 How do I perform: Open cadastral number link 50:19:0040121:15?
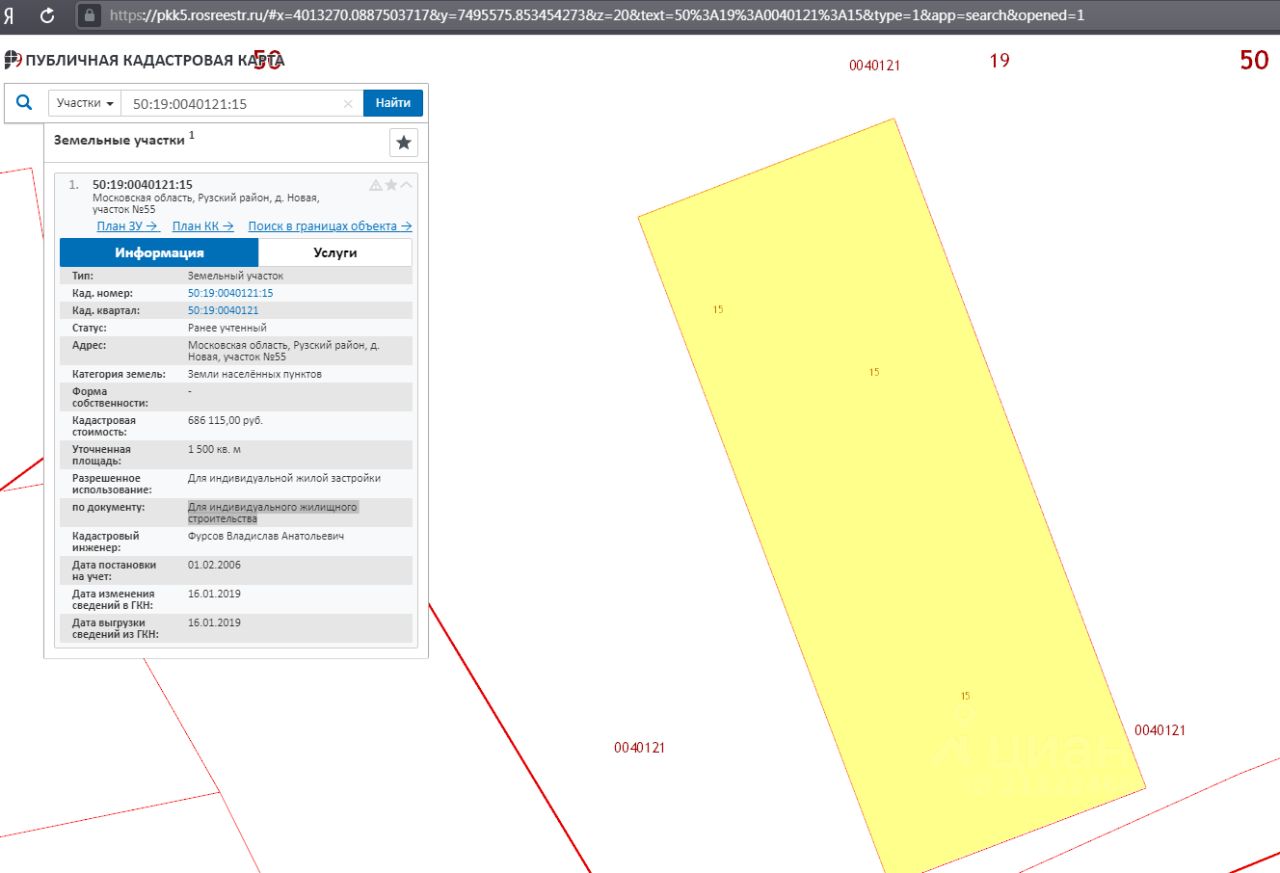pos(230,293)
